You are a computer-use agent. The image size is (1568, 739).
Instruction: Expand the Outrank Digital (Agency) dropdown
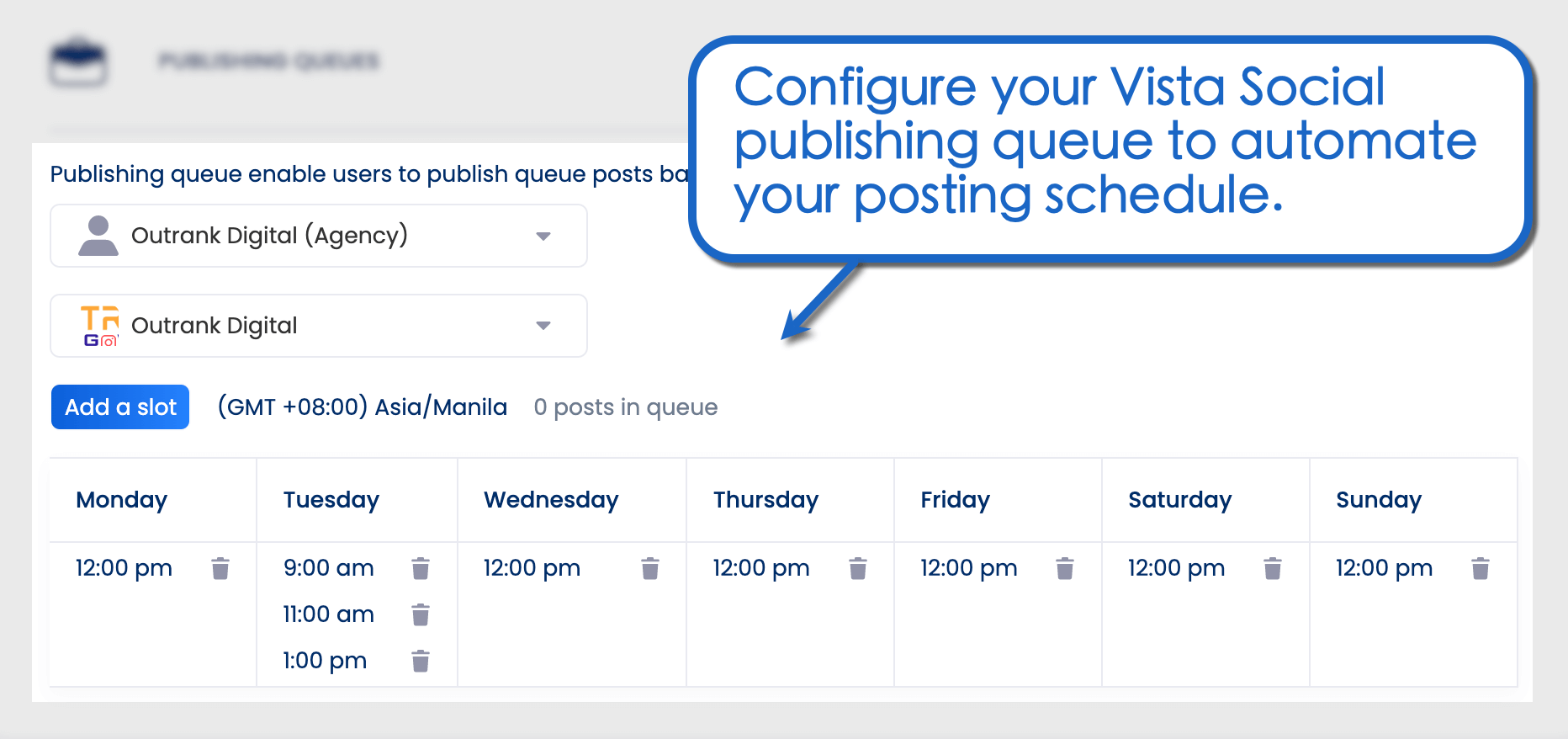(319, 236)
